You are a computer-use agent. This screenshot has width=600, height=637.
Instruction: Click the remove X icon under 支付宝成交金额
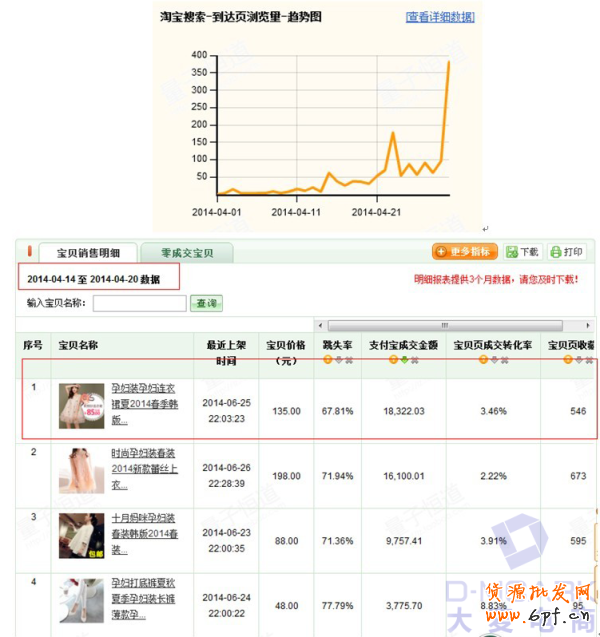click(x=414, y=360)
